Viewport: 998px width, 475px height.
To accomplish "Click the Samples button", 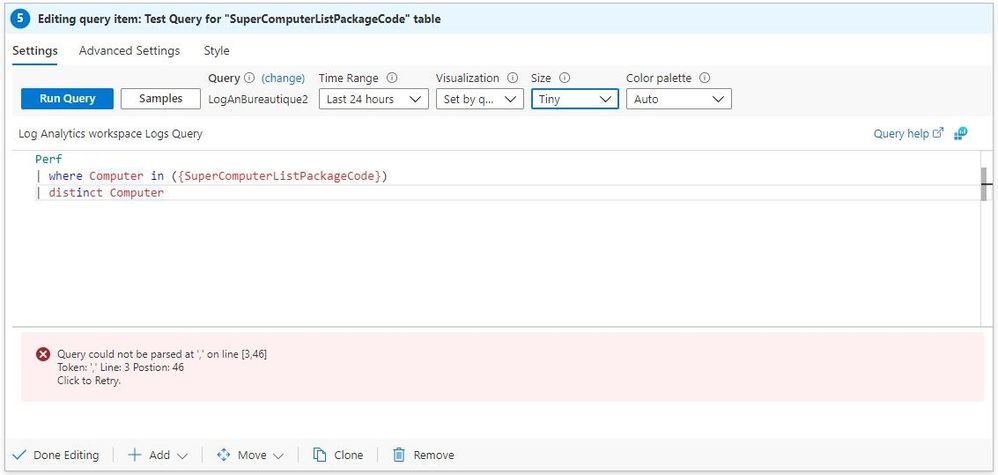I will coord(160,99).
